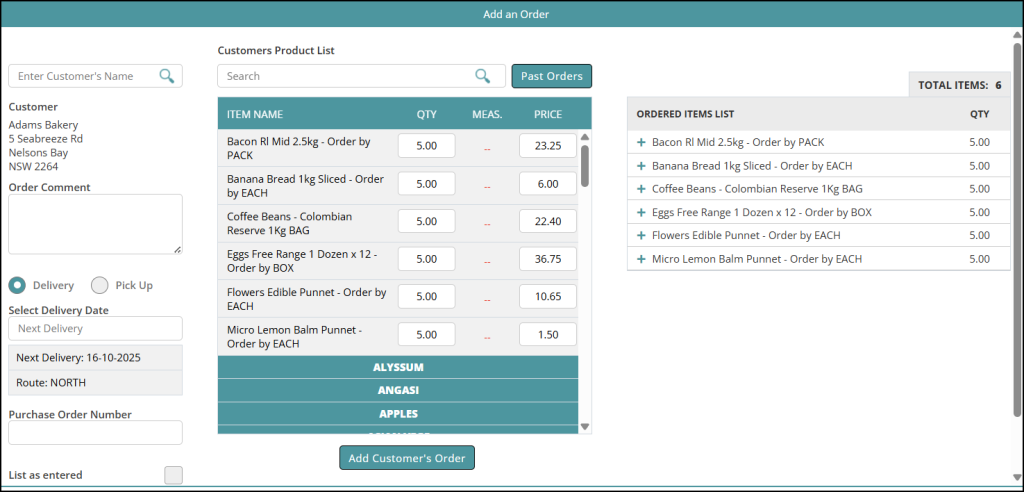The height and width of the screenshot is (492, 1024).
Task: Select the Pick Up radio button
Action: 100,285
